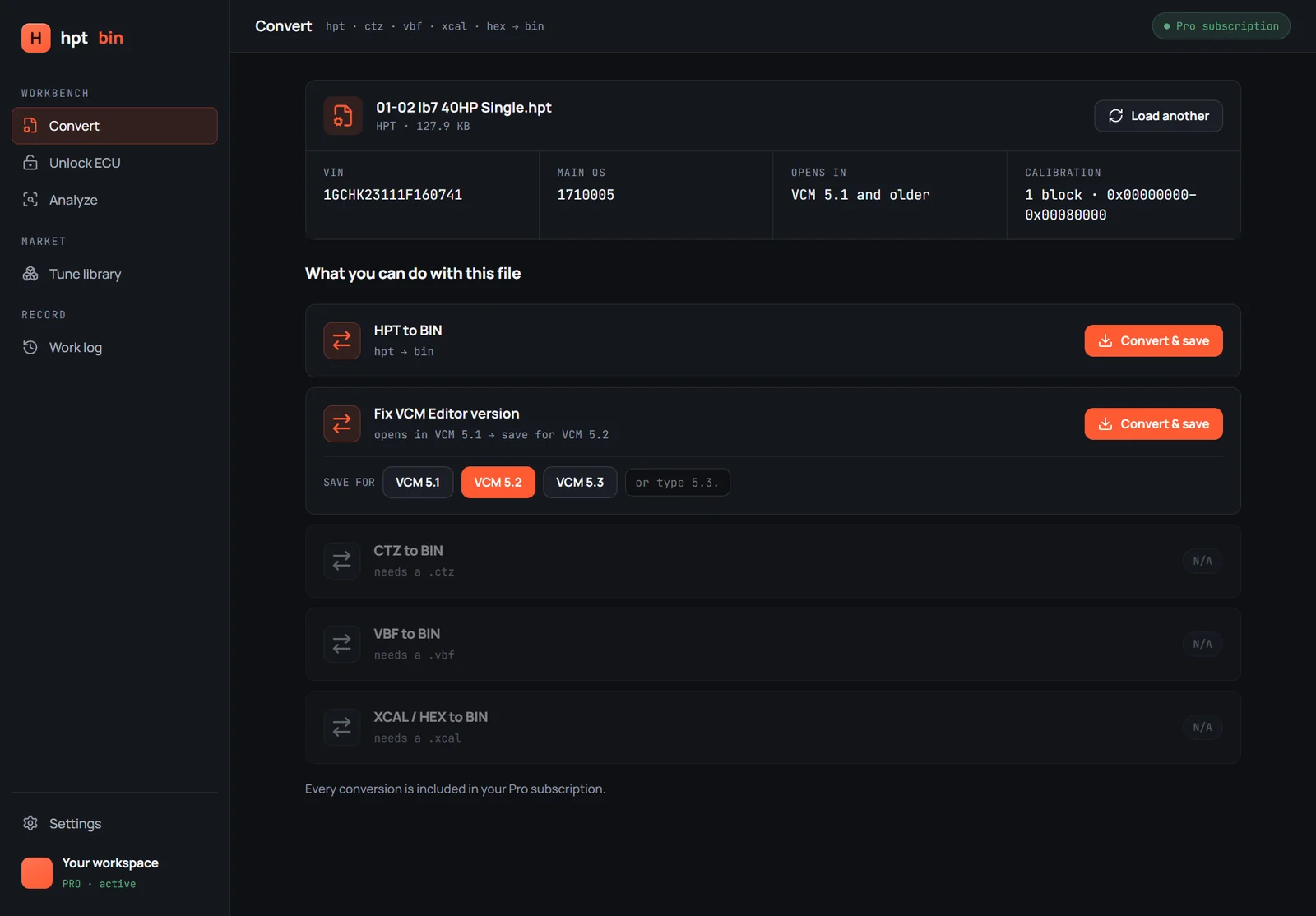1316x916 pixels.
Task: Click the custom VCM version input field
Action: point(678,483)
